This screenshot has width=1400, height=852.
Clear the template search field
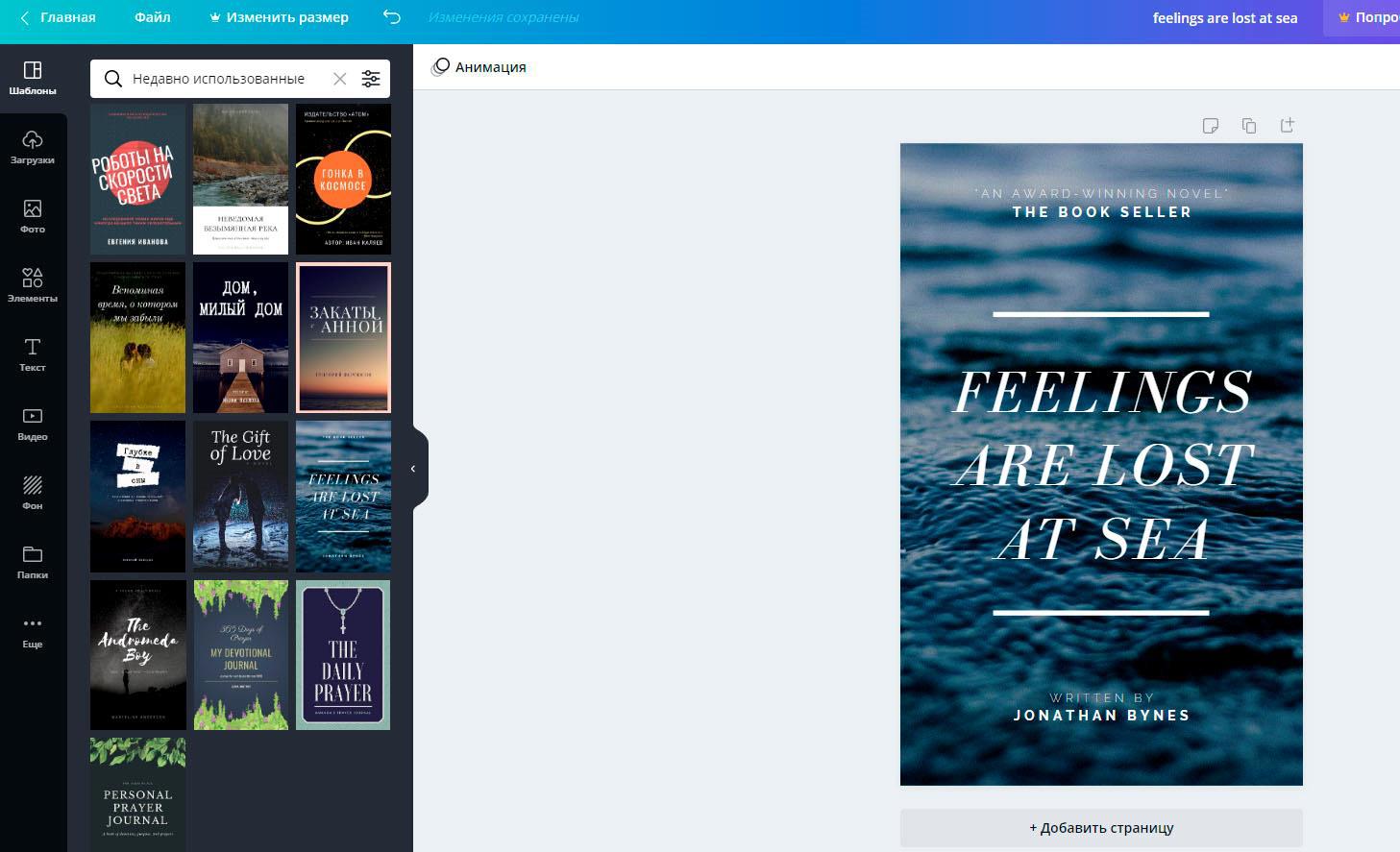click(x=339, y=79)
